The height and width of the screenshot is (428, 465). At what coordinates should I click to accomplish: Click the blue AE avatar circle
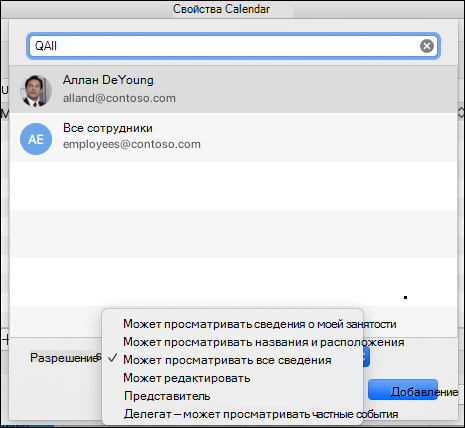pos(36,139)
